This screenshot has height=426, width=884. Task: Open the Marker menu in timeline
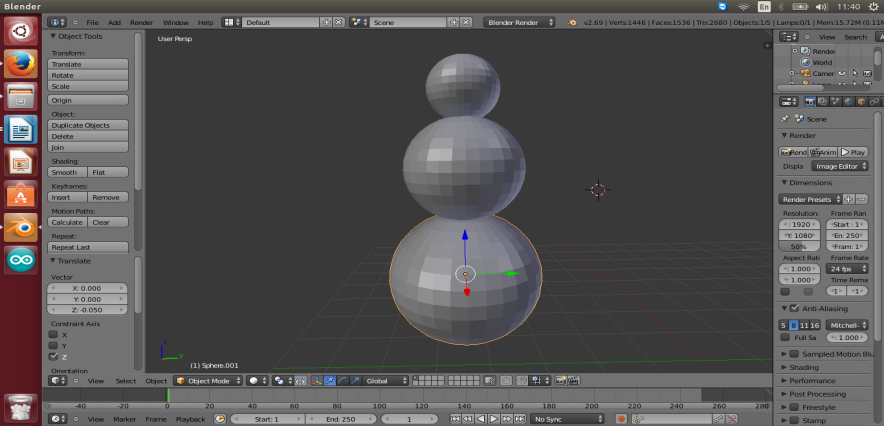coord(125,419)
